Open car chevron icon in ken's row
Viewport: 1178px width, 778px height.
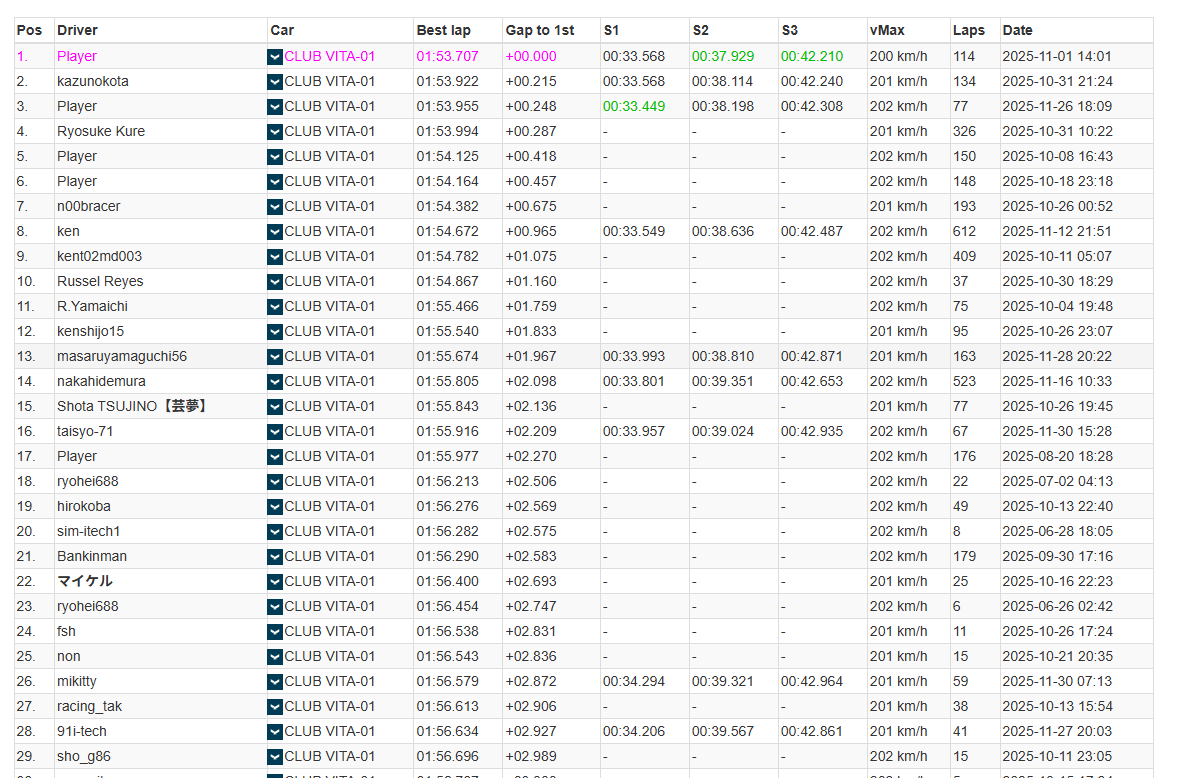tap(275, 232)
